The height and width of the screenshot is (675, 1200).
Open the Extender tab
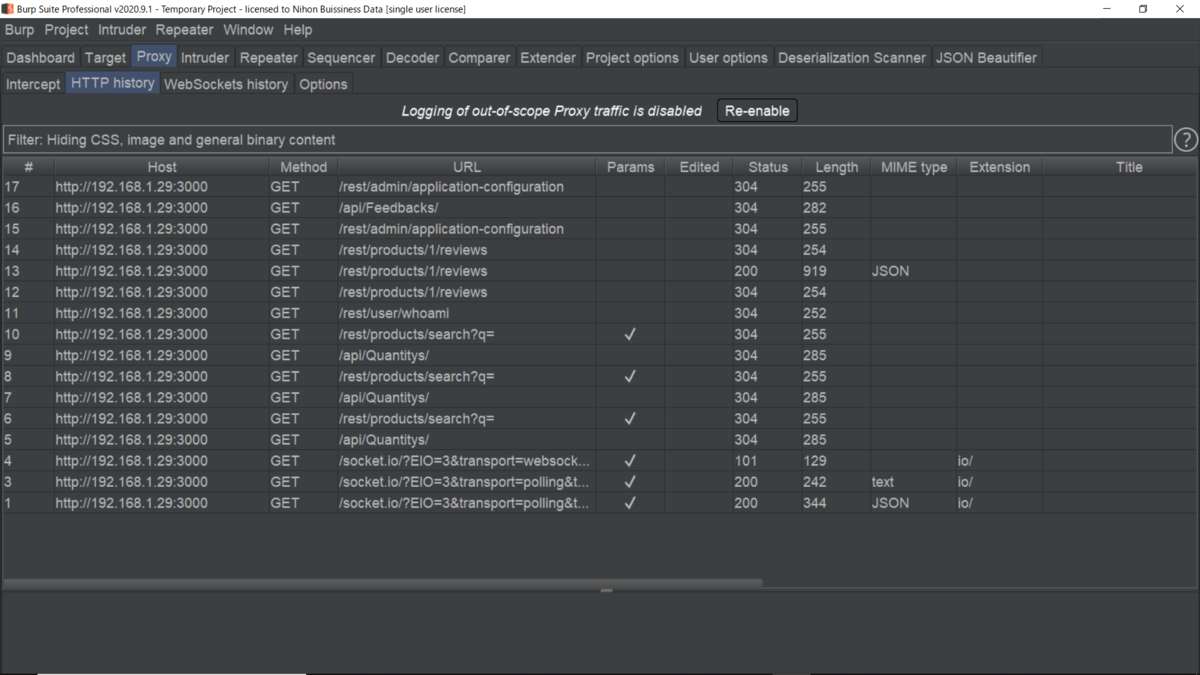548,57
